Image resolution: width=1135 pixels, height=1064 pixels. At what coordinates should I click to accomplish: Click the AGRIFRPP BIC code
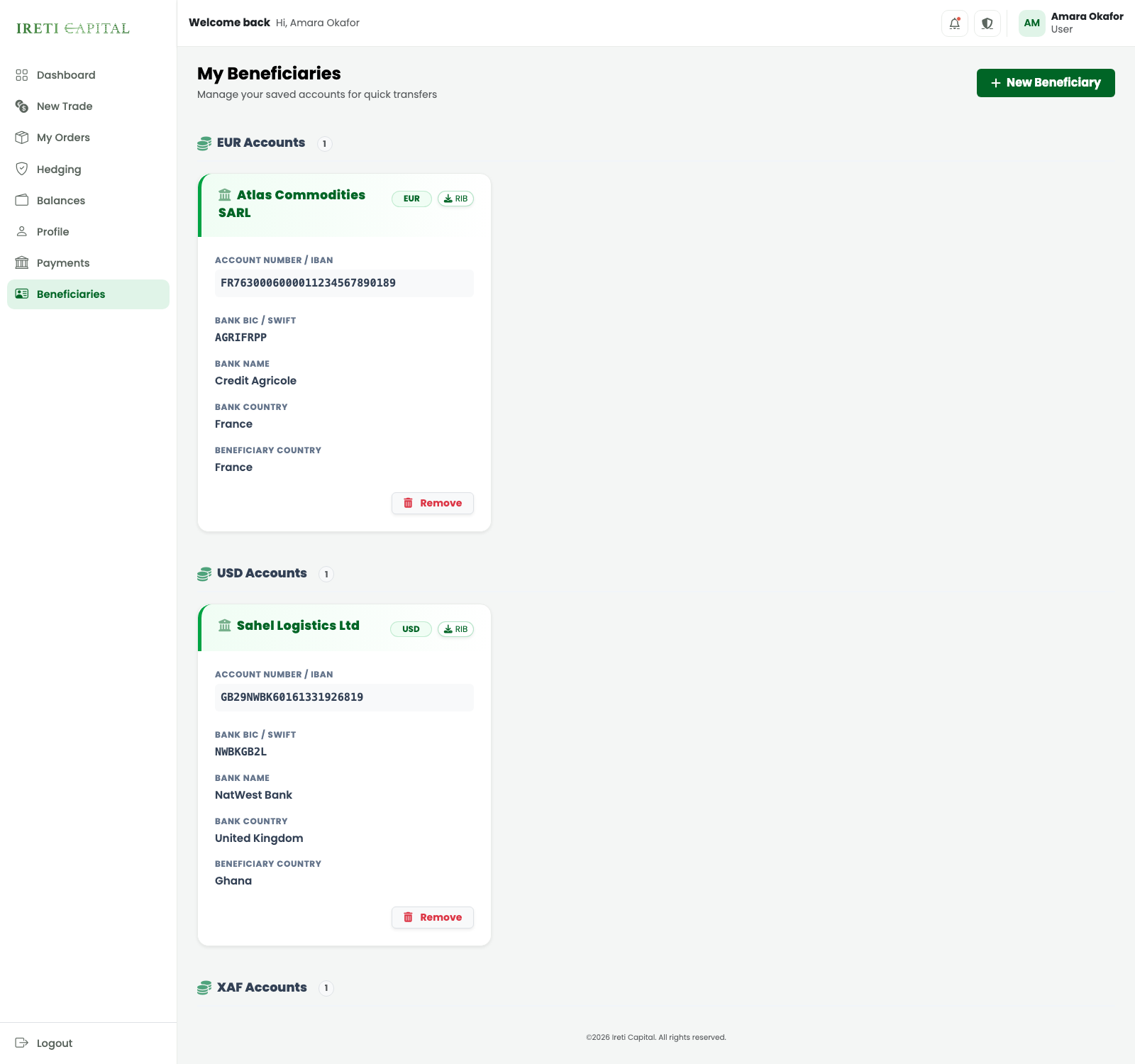click(x=241, y=338)
